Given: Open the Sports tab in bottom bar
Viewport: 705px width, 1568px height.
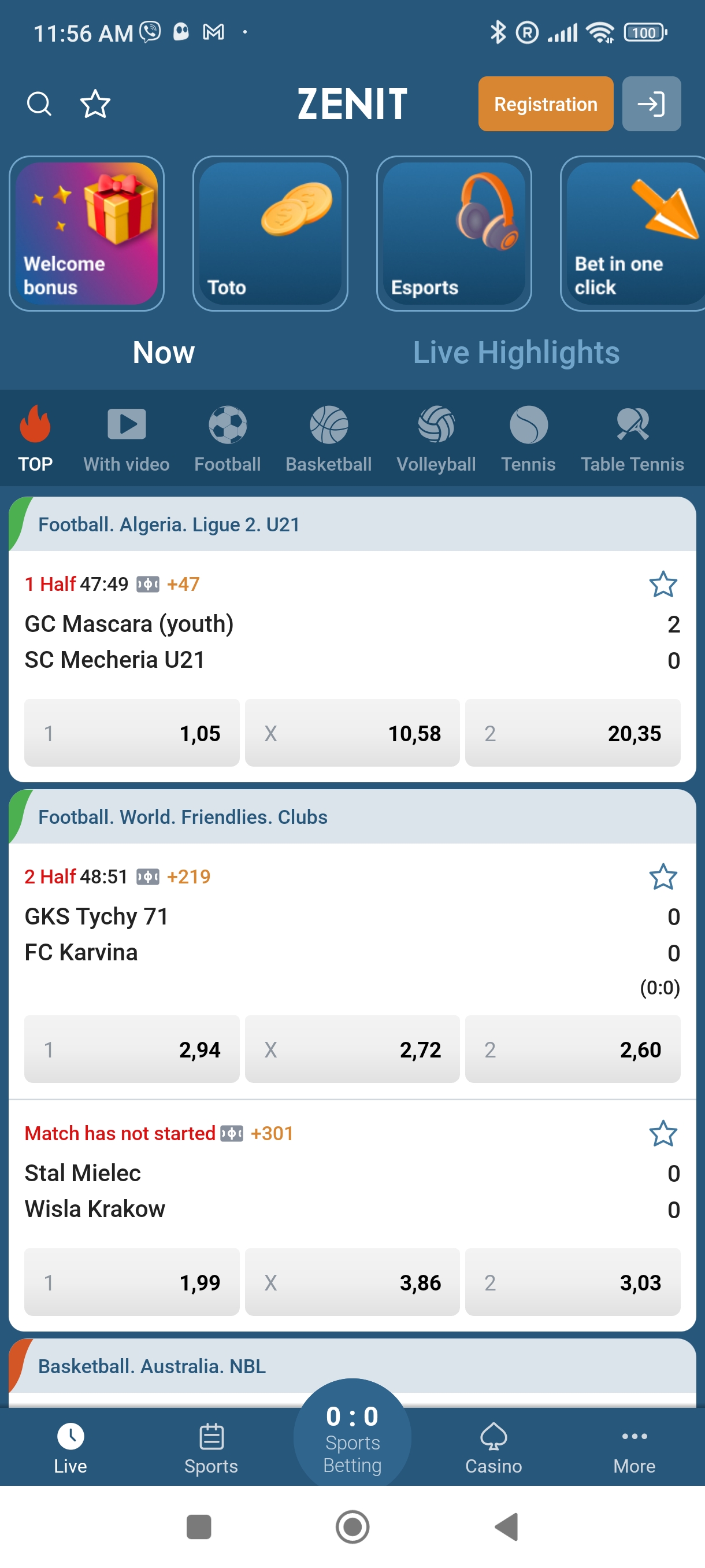Looking at the screenshot, I should [x=211, y=1448].
